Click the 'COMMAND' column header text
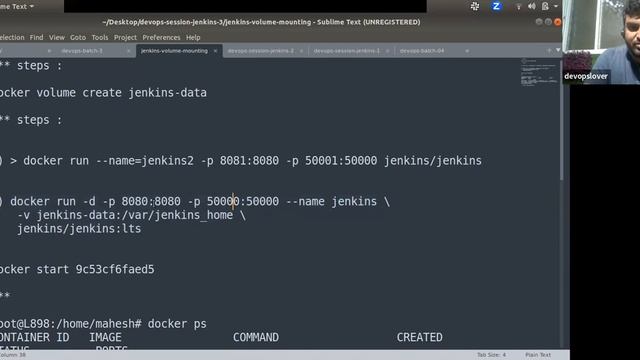The height and width of the screenshot is (360, 640). pos(256,338)
